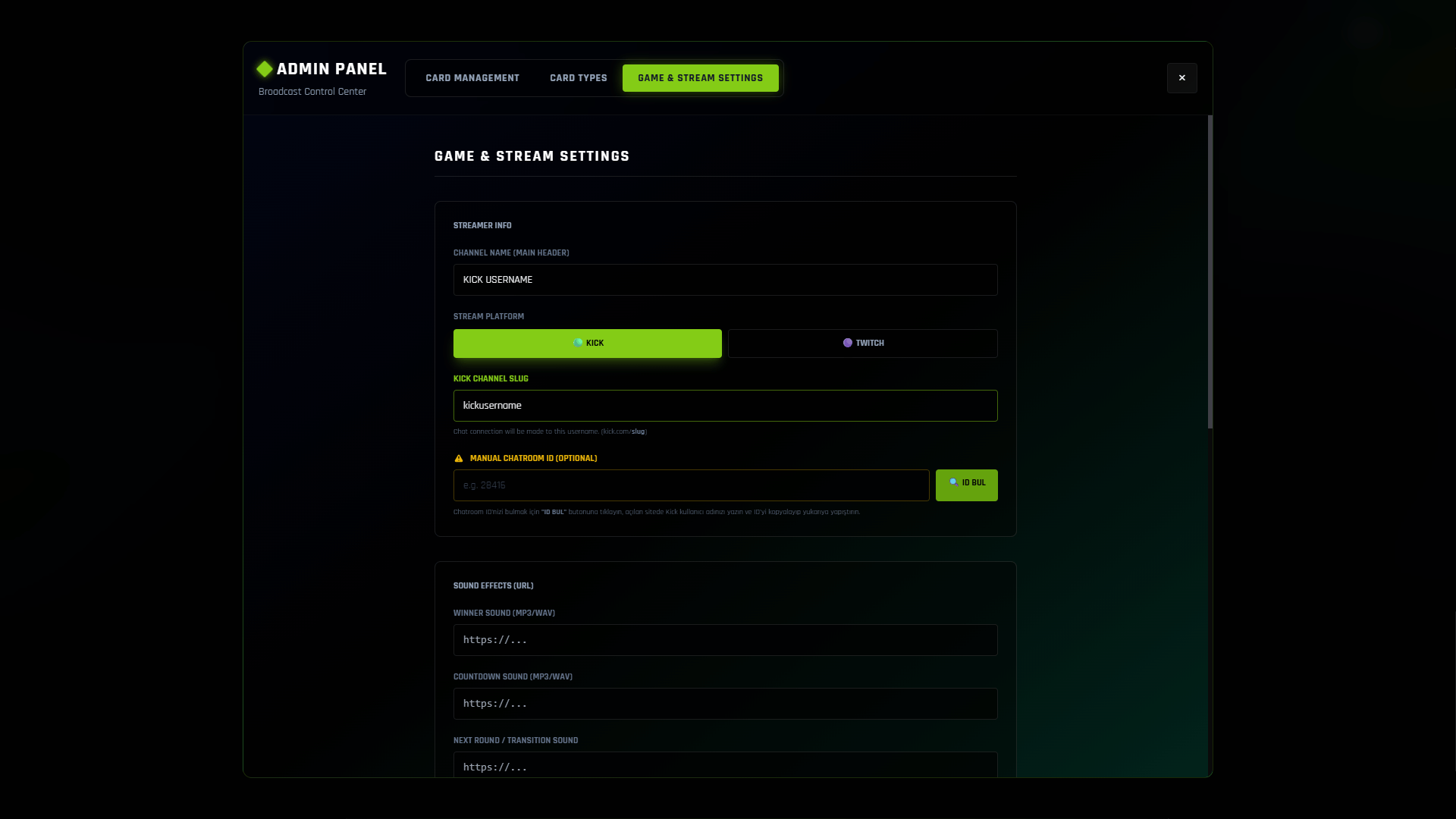Image resolution: width=1456 pixels, height=819 pixels.
Task: Open the Card Management tab
Action: pyautogui.click(x=472, y=78)
